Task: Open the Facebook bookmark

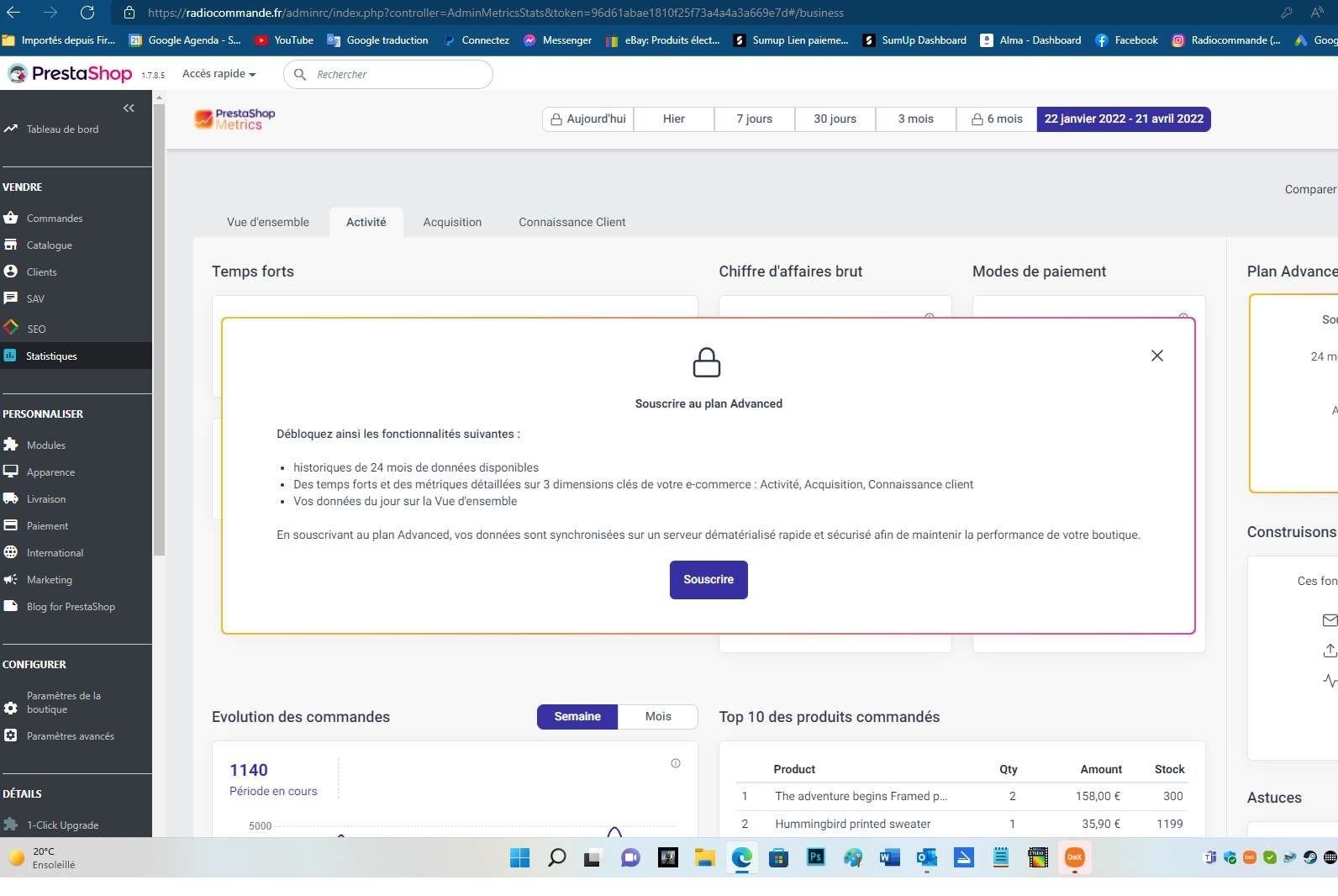Action: [1126, 40]
